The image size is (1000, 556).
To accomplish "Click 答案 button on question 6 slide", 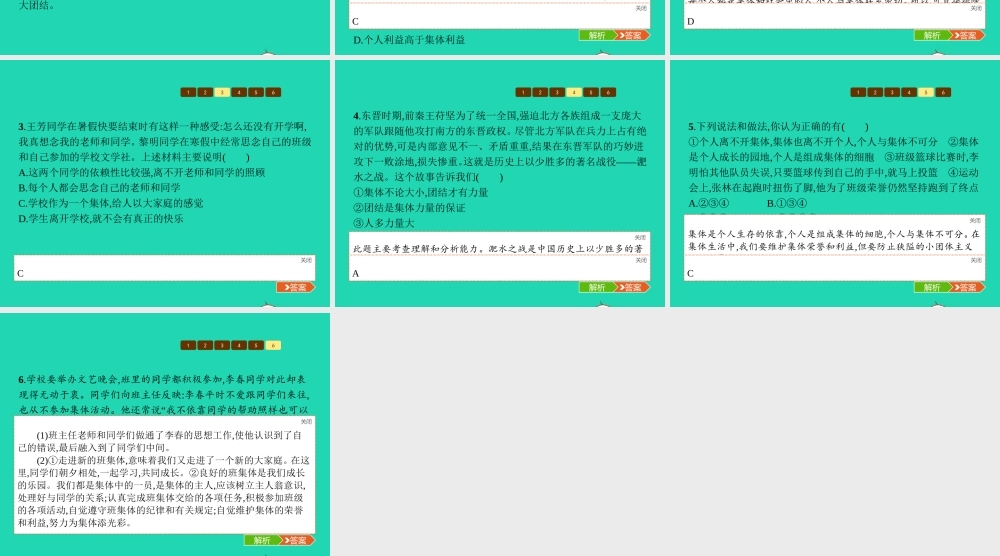I will point(297,541).
